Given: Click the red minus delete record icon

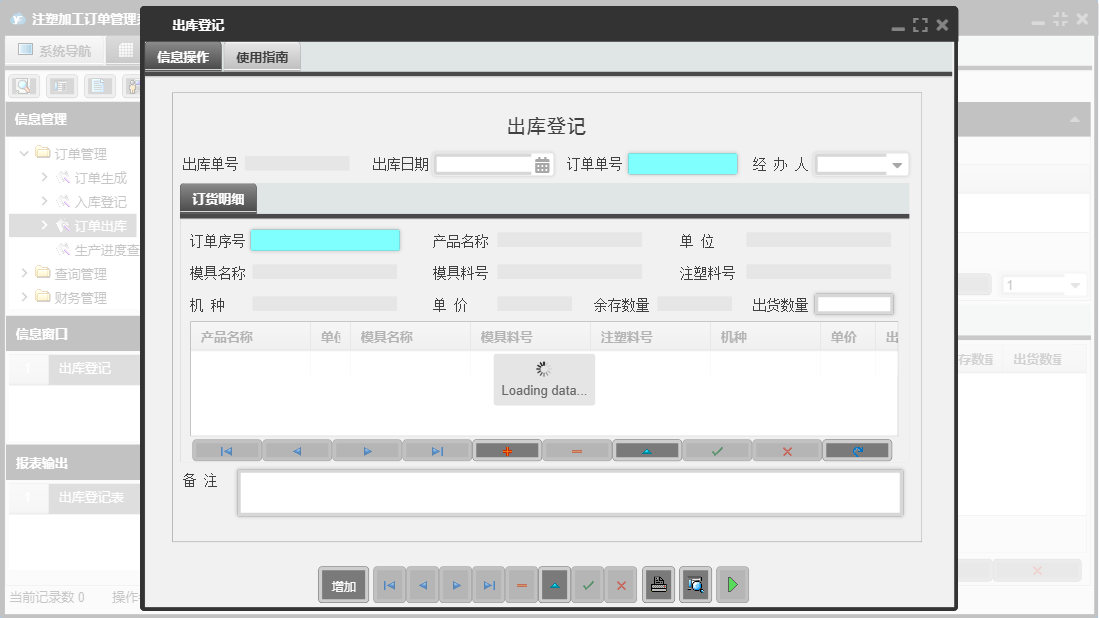Looking at the screenshot, I should click(x=577, y=450).
